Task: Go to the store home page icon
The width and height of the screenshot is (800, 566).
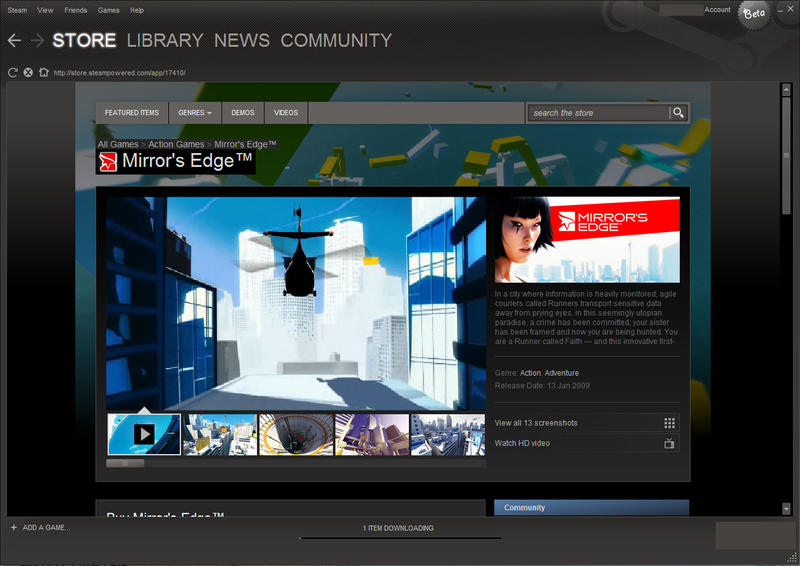Action: click(44, 72)
